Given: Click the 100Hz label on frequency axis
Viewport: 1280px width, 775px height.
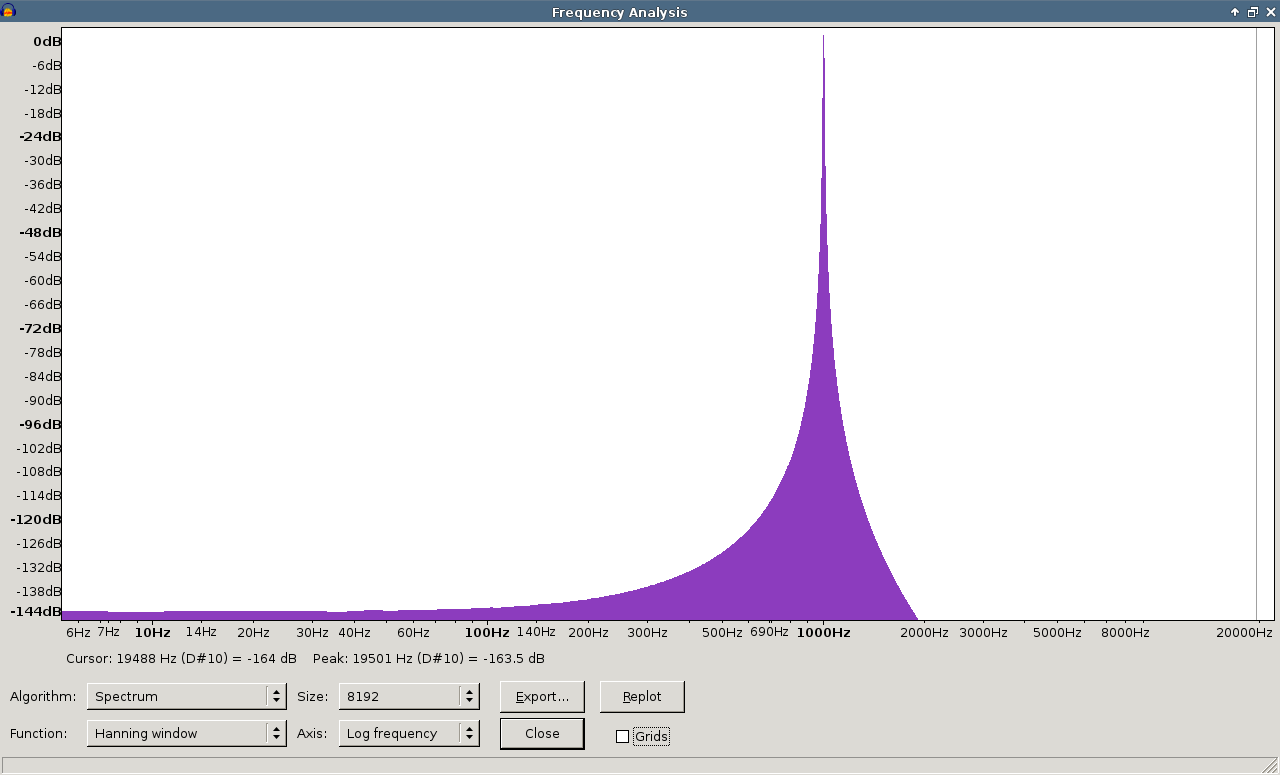Looking at the screenshot, I should pos(487,632).
